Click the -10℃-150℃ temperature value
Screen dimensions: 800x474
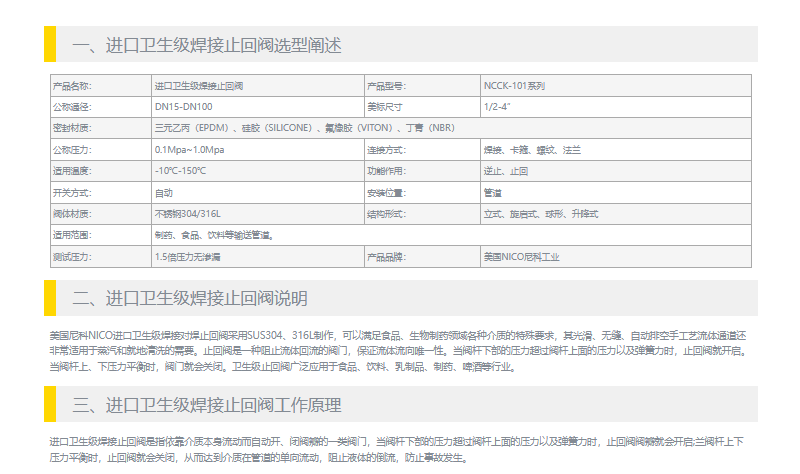180,171
